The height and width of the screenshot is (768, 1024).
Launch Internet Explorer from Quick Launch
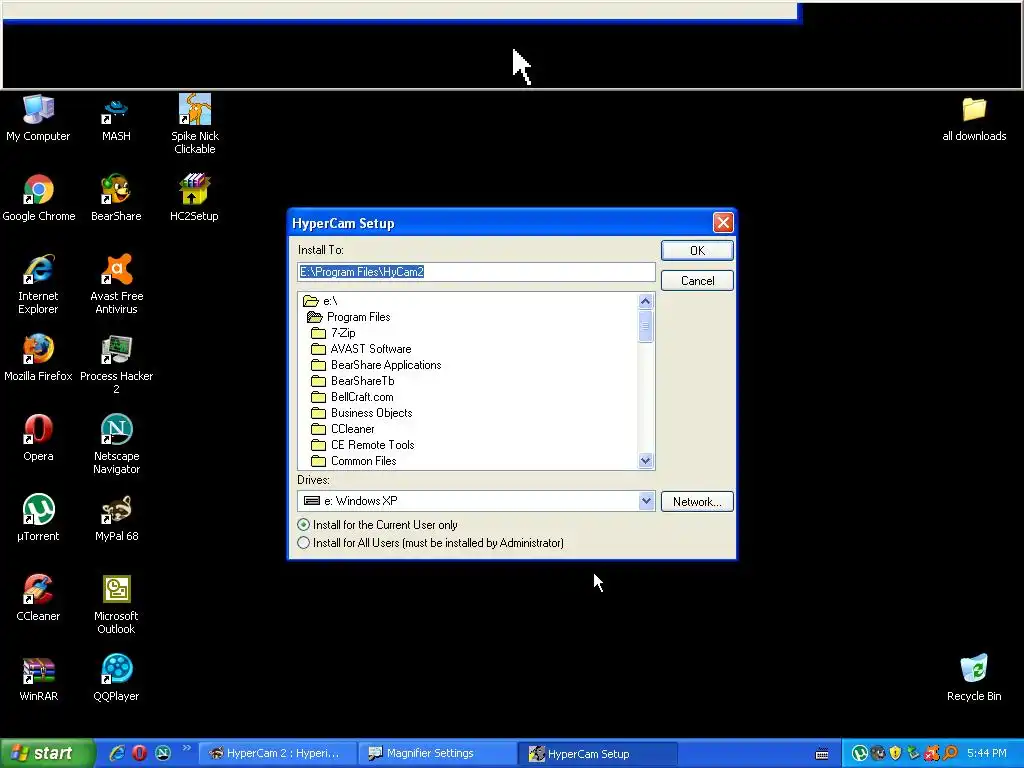click(x=117, y=753)
